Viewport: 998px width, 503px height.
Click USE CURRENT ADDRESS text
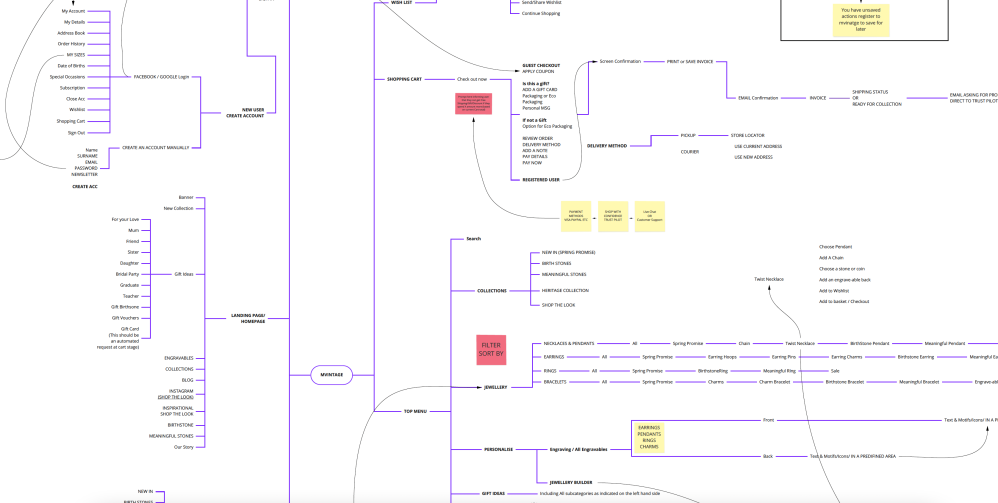[x=758, y=146]
